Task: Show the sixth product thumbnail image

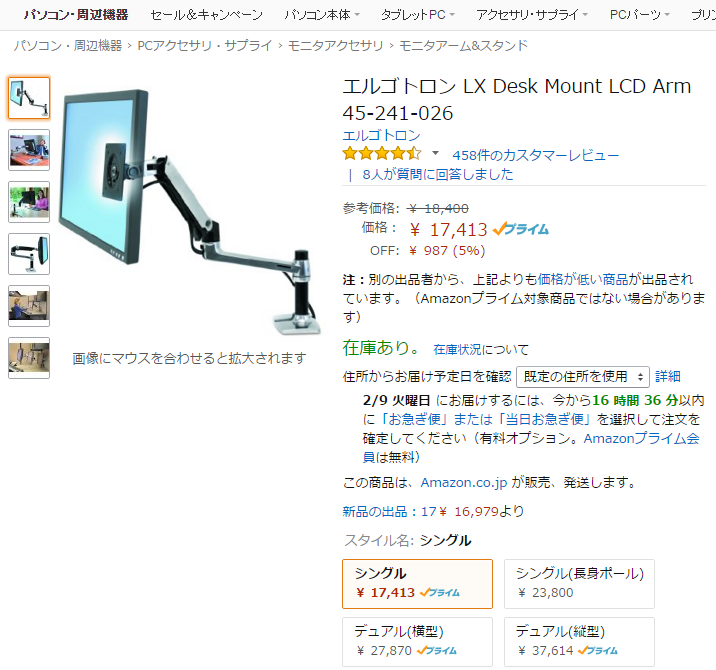Action: pyautogui.click(x=29, y=358)
